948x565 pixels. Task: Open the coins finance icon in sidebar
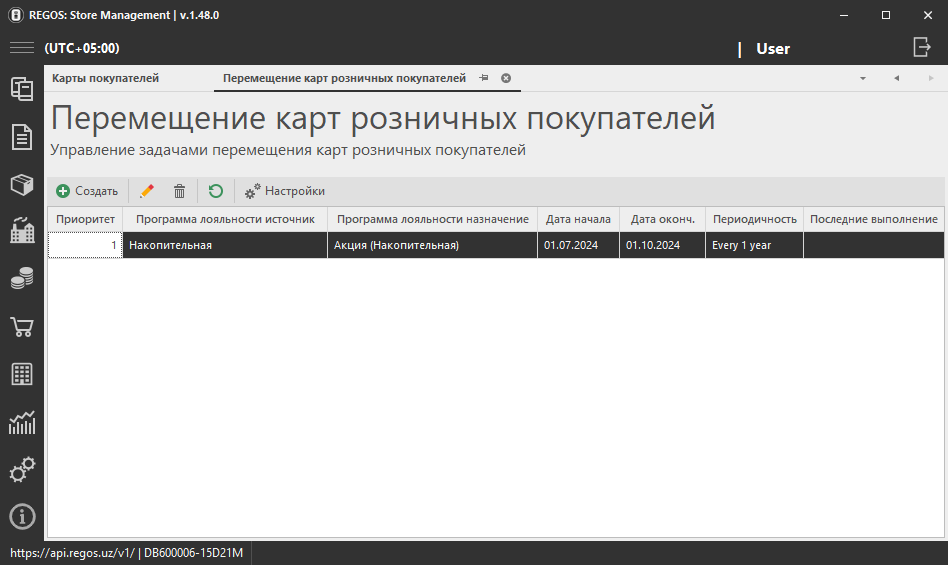pos(22,279)
